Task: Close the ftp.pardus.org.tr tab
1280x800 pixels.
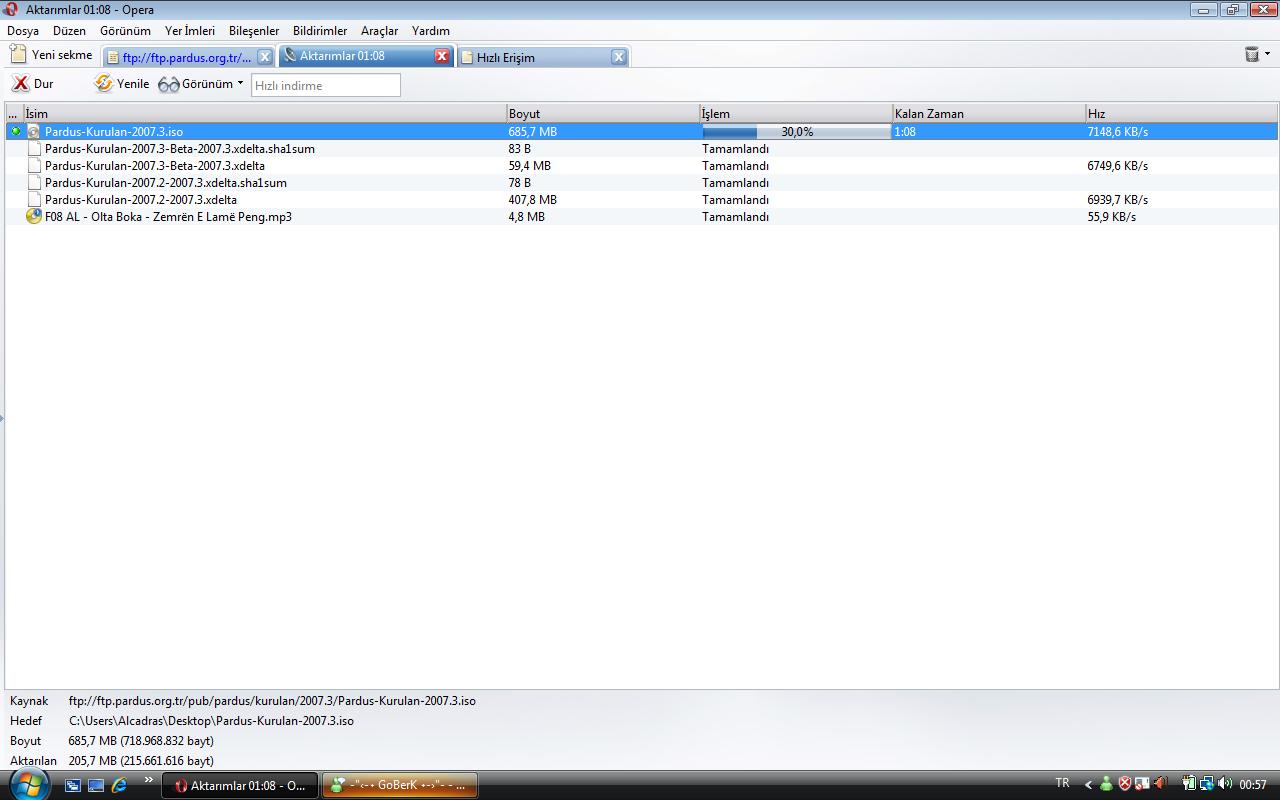Action: [265, 57]
